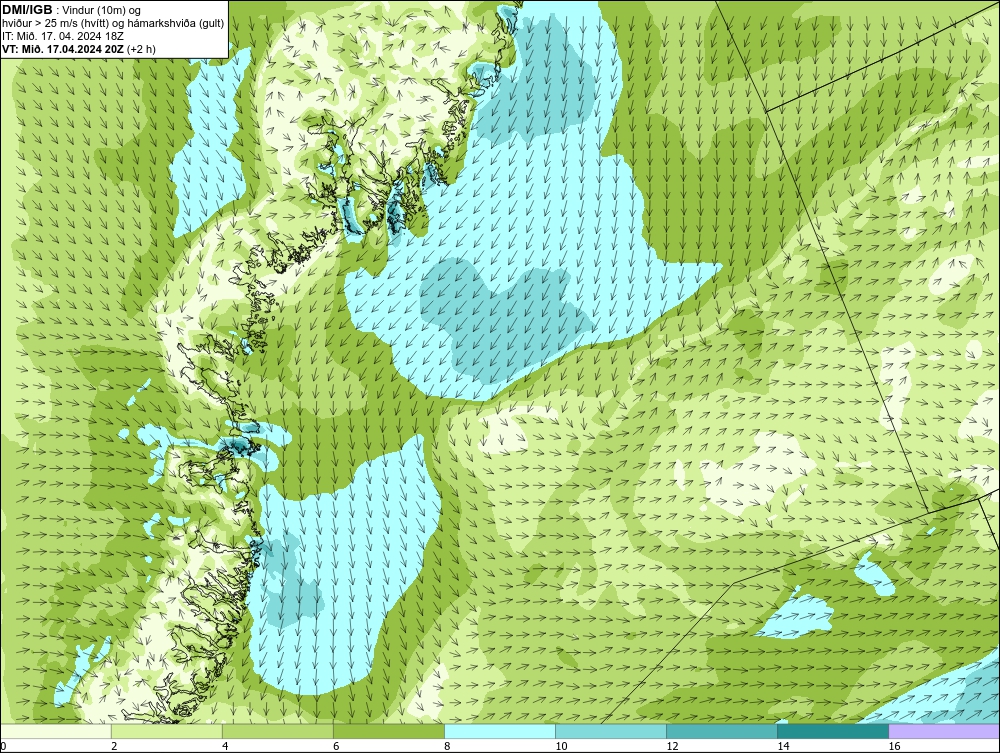Click the 2–4 m/s light green legend swatch
This screenshot has width=1000, height=753.
point(166,731)
